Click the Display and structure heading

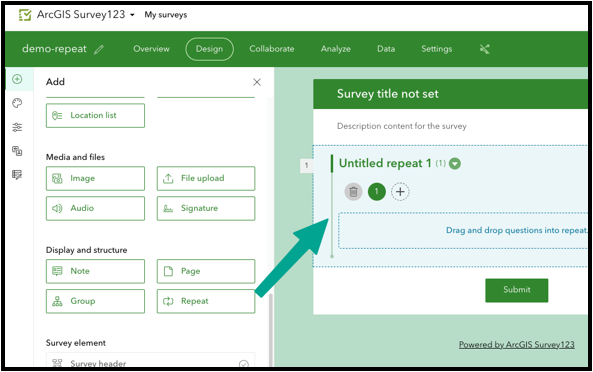tap(87, 250)
